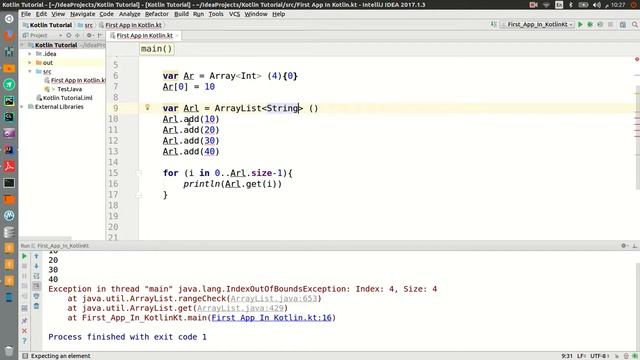
Task: Open the PyCharm icon in the Ubuntu launcher
Action: pyautogui.click(x=9, y=100)
